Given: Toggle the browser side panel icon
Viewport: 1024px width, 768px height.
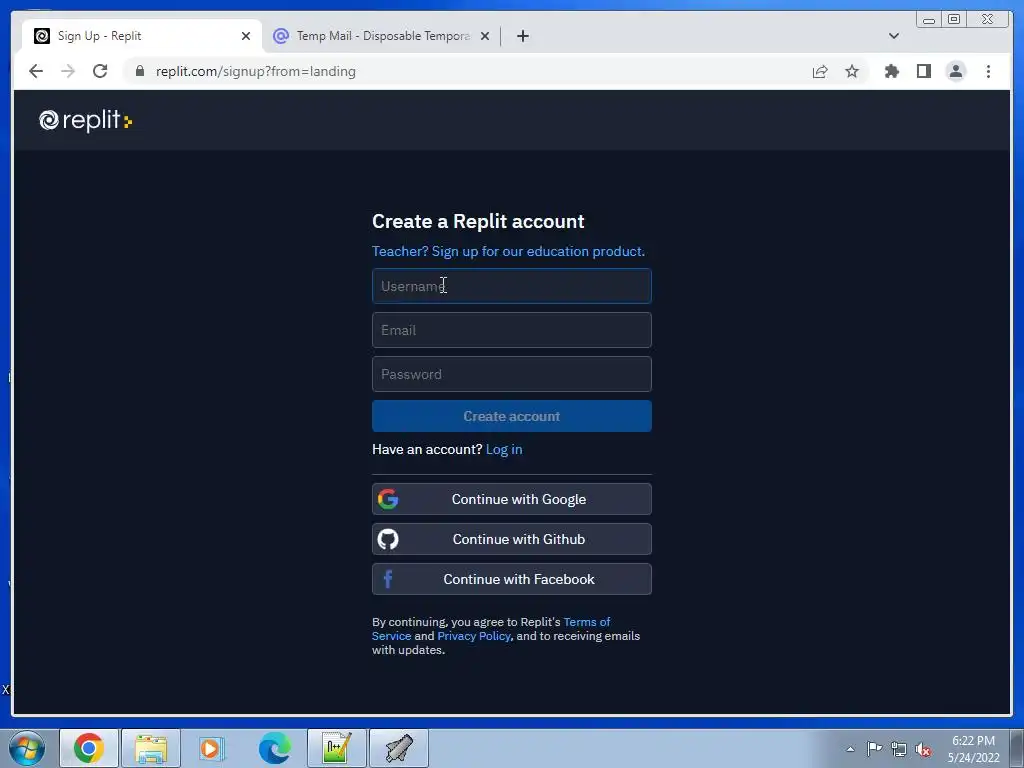Looking at the screenshot, I should pos(923,71).
